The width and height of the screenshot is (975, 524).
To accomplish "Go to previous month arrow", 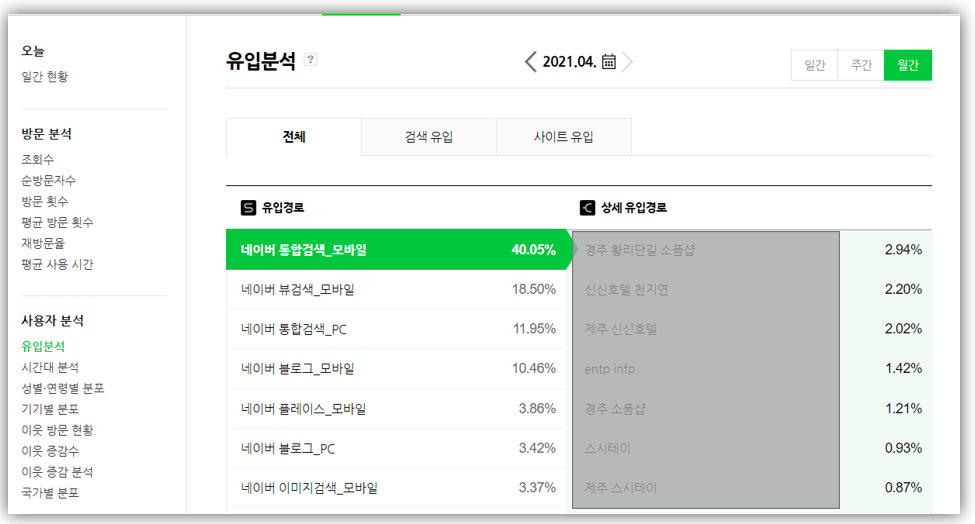I will pyautogui.click(x=530, y=62).
